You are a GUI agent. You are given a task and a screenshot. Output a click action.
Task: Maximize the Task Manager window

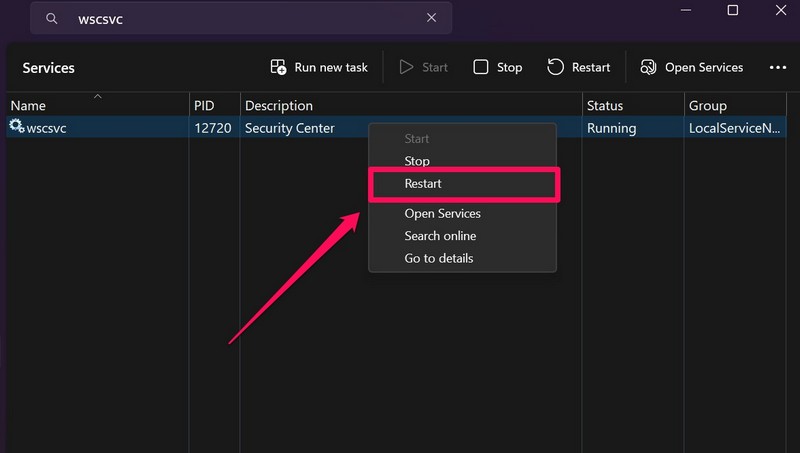click(x=733, y=11)
